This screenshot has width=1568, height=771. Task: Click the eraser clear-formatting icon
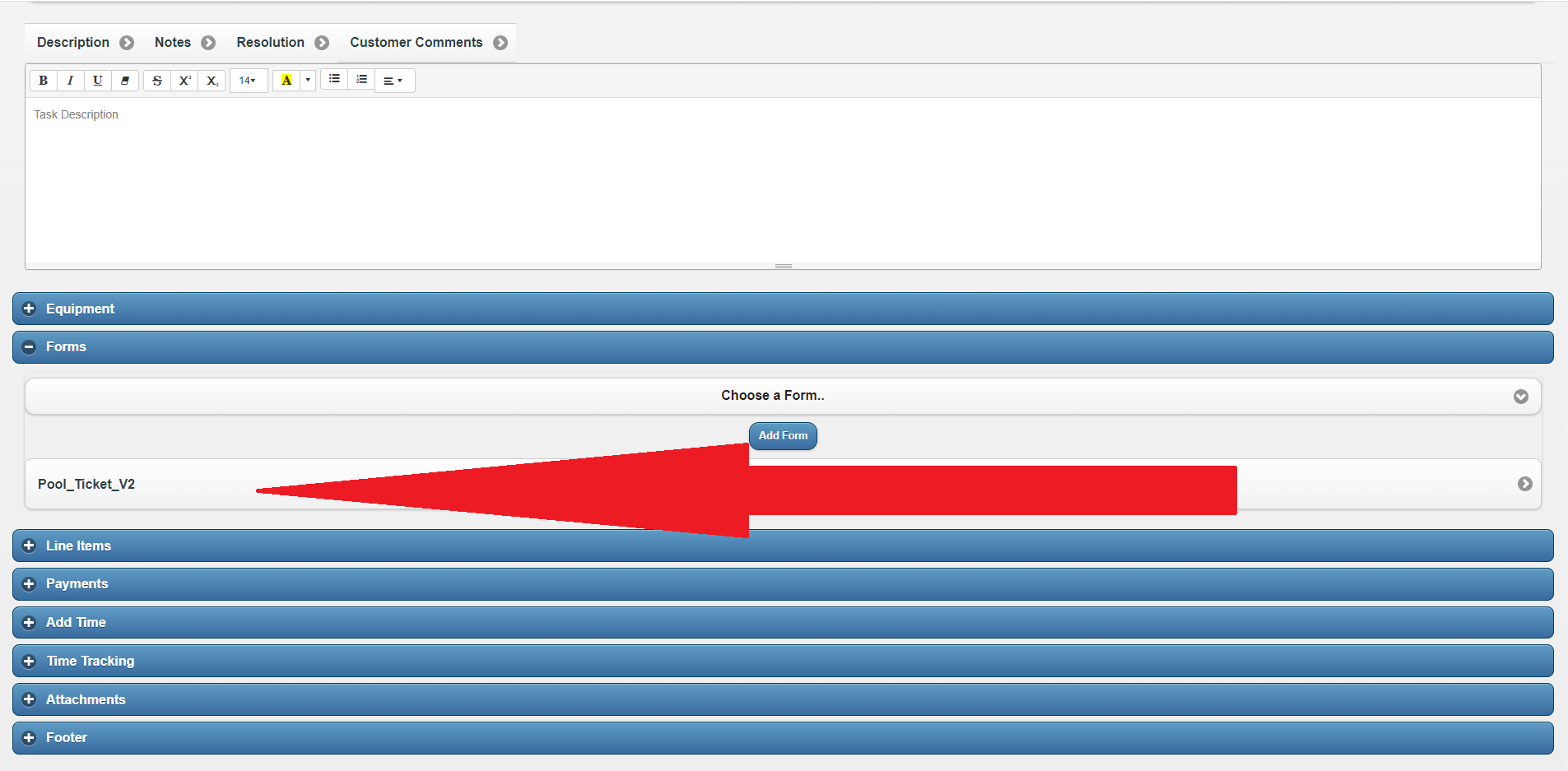click(125, 81)
